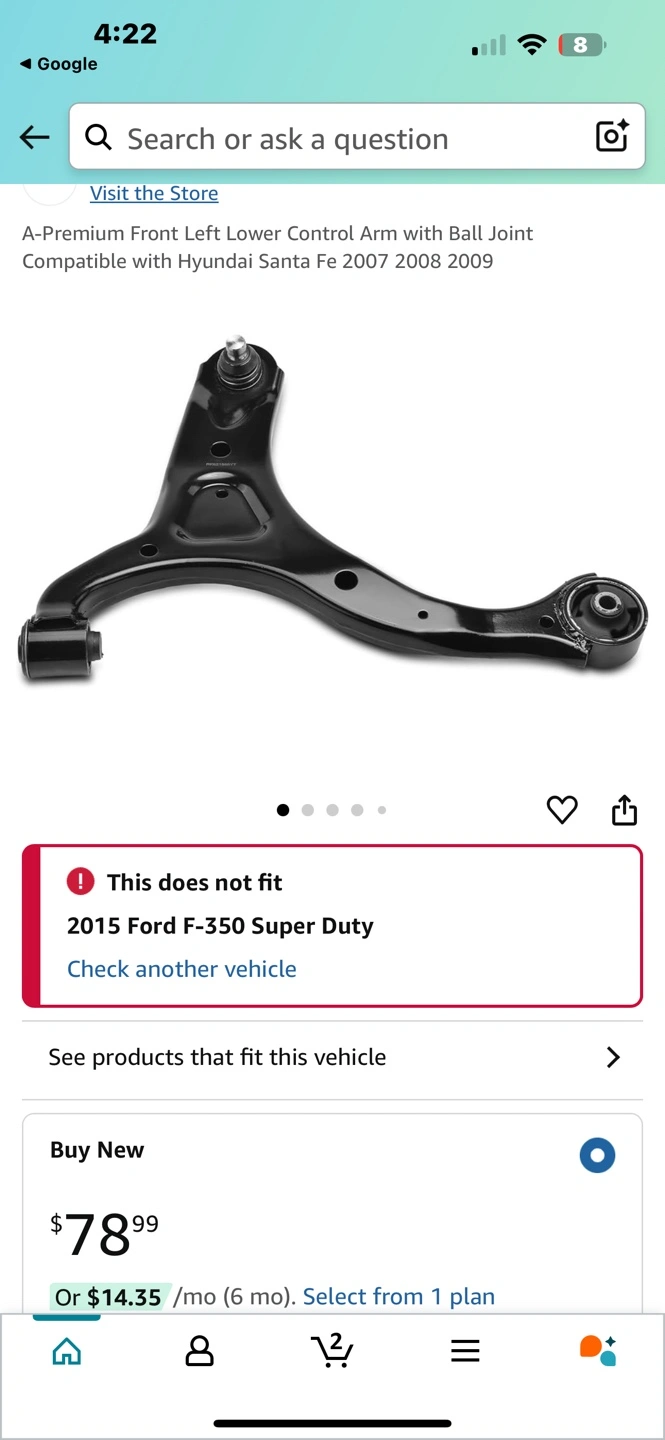Add item to wishlist heart icon
This screenshot has width=665, height=1440.
(x=562, y=809)
